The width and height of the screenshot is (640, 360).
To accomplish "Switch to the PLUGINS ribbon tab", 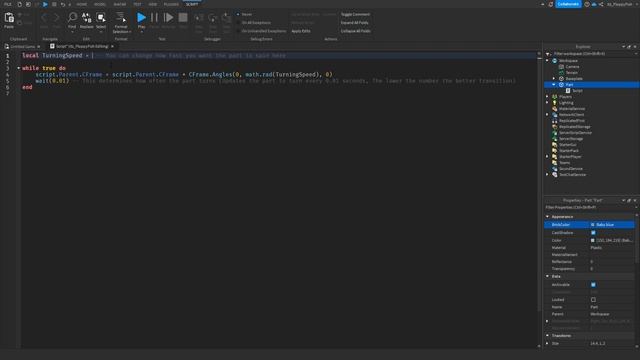I will (171, 4).
